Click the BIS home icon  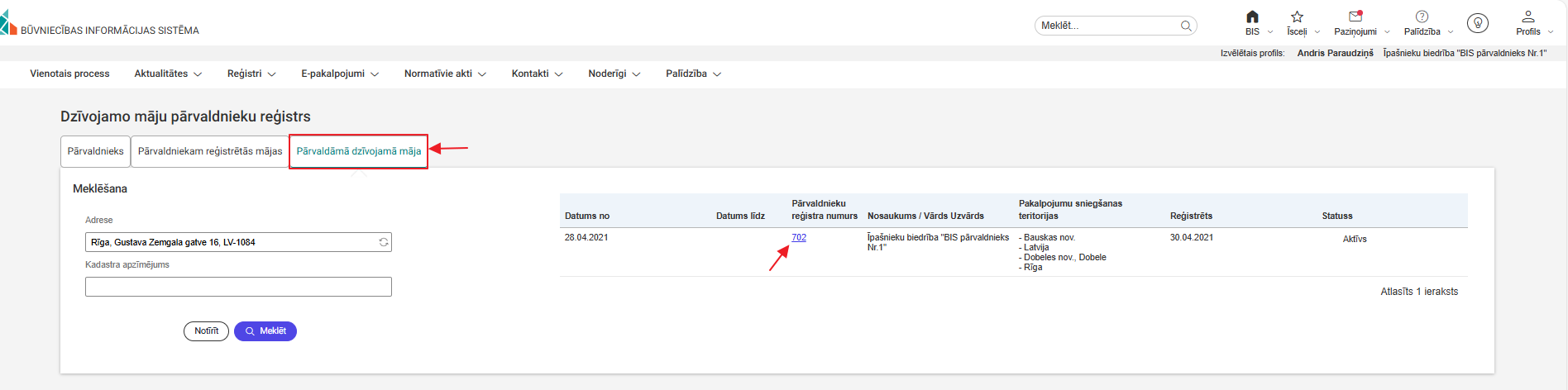[1252, 17]
